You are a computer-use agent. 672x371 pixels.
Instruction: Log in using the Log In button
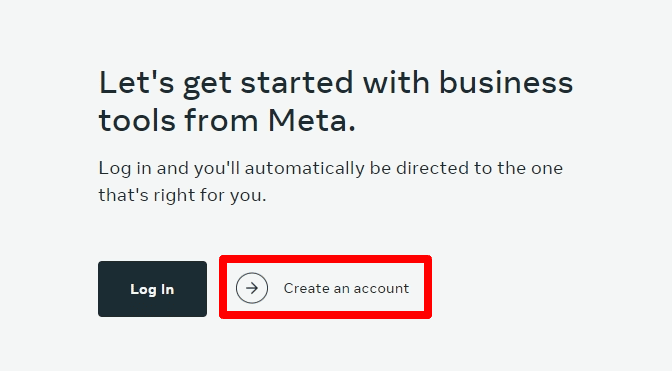153,289
